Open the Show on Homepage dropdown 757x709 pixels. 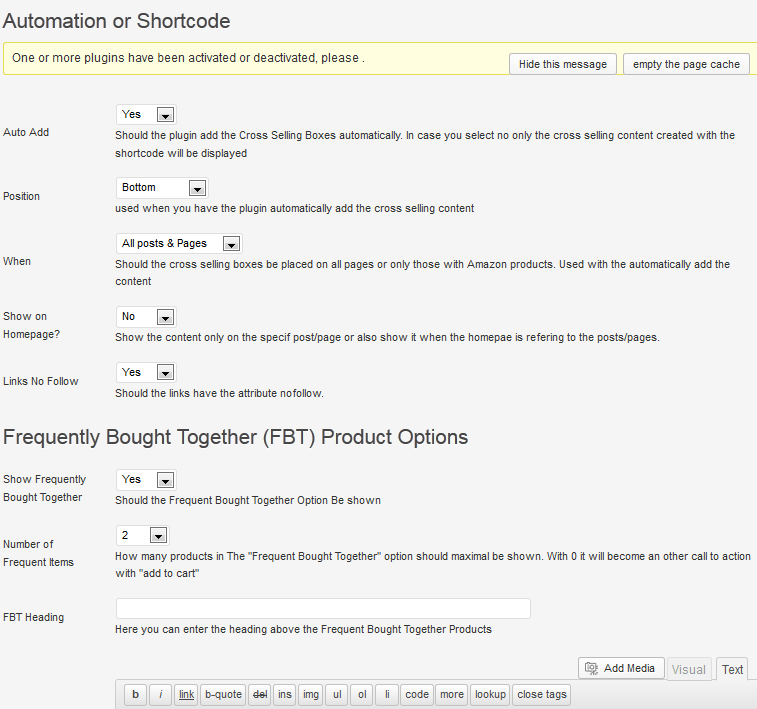(x=146, y=317)
